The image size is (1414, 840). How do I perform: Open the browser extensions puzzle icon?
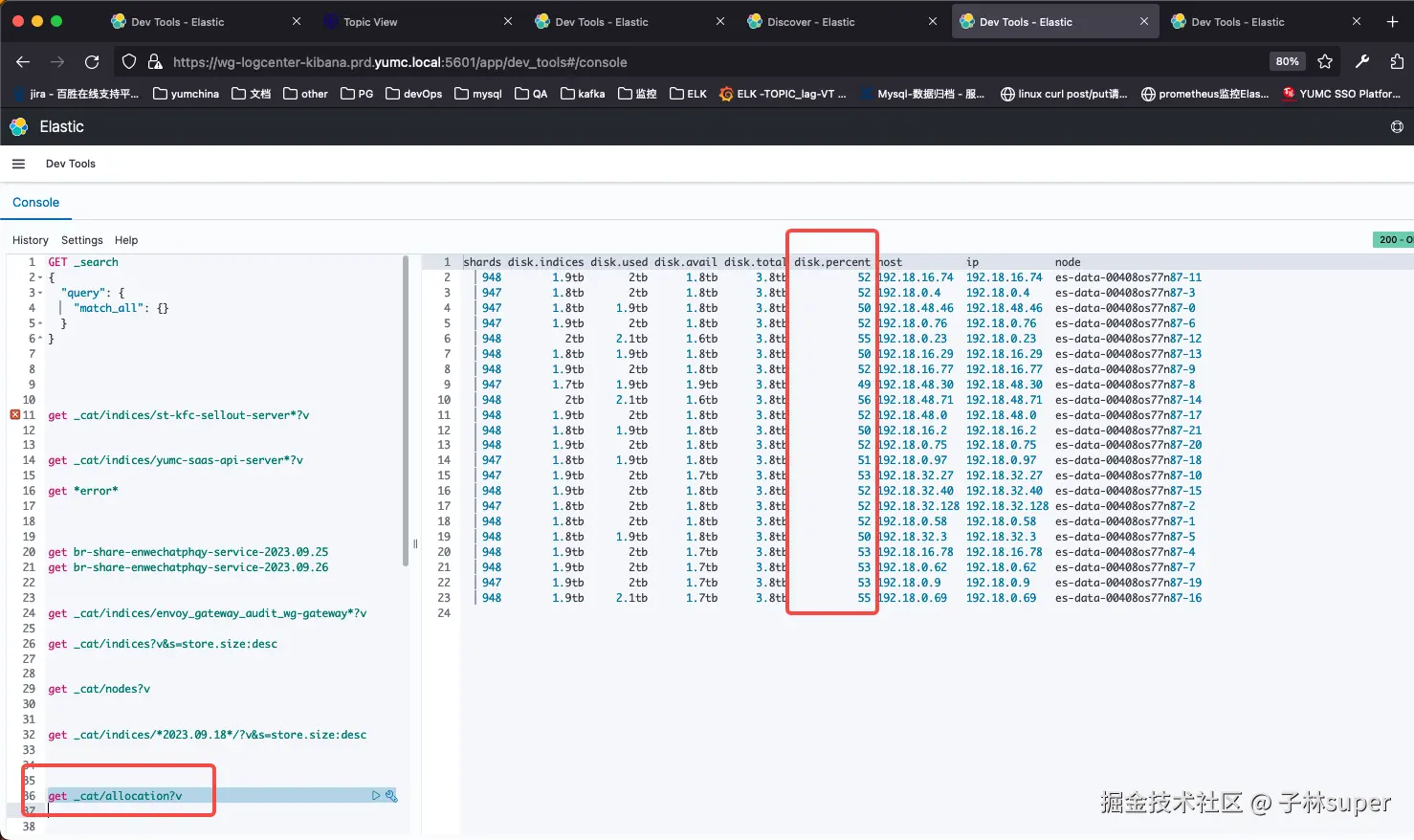coord(1397,62)
